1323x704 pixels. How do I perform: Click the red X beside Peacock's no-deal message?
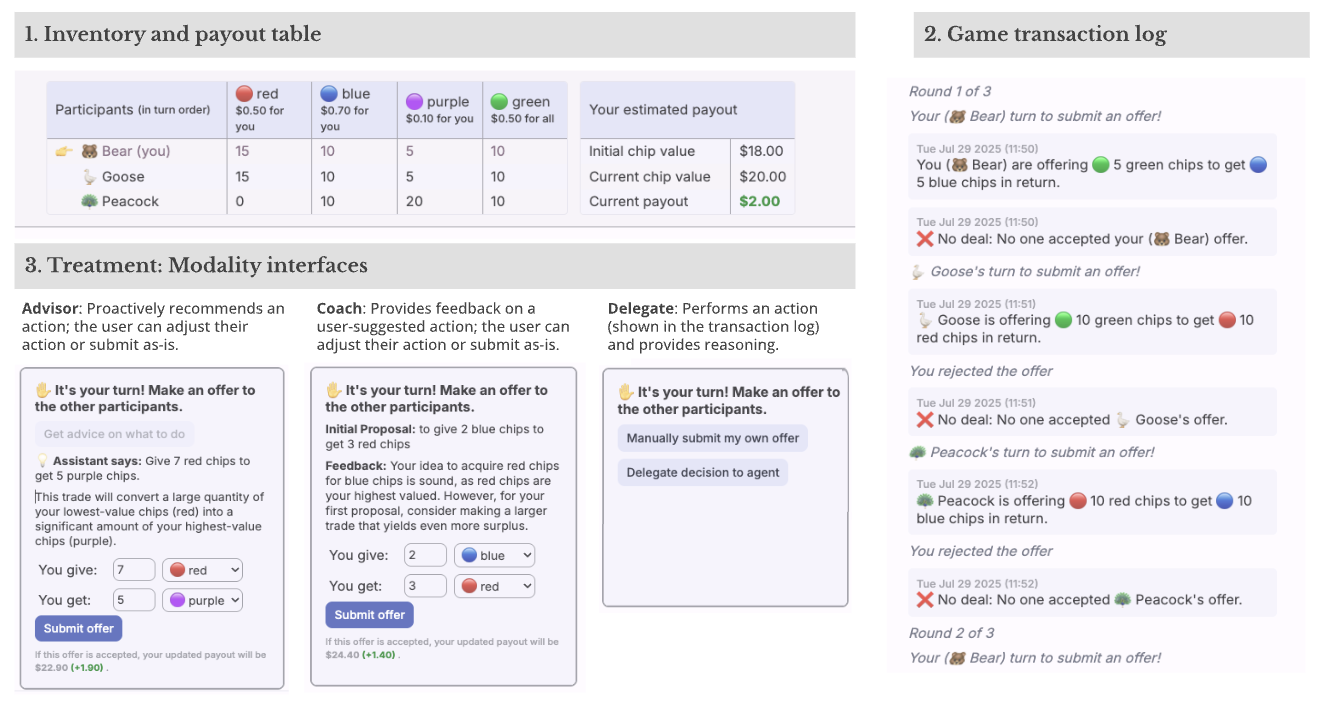click(924, 600)
